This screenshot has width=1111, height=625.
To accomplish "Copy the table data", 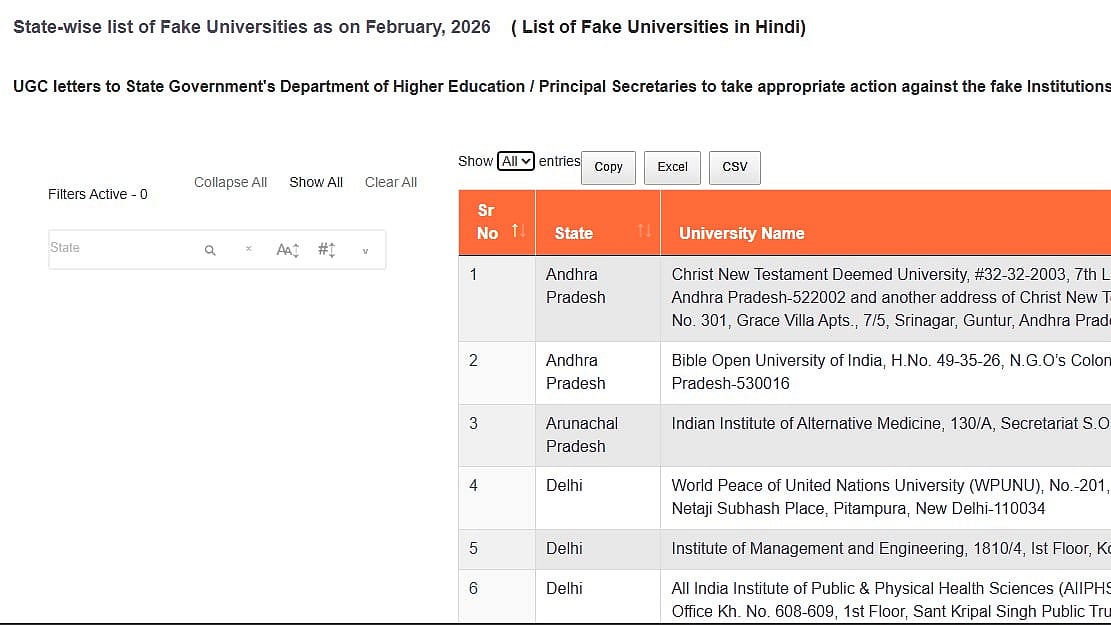I will [x=607, y=167].
